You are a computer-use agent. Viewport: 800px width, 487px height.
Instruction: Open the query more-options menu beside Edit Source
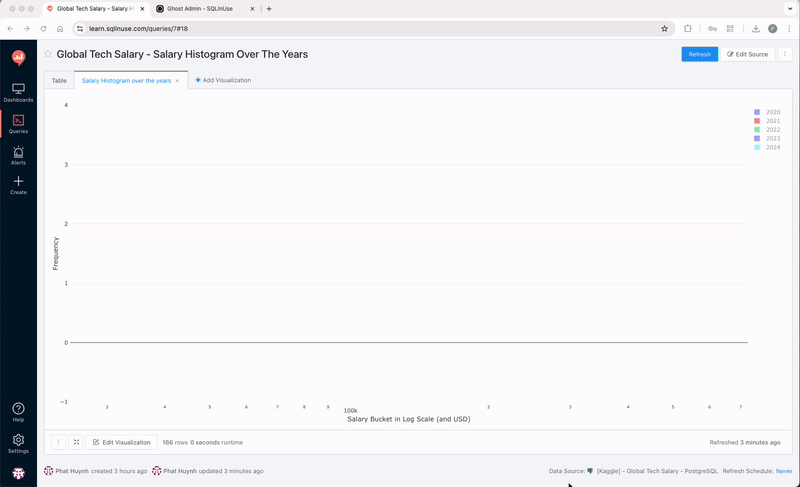point(785,54)
